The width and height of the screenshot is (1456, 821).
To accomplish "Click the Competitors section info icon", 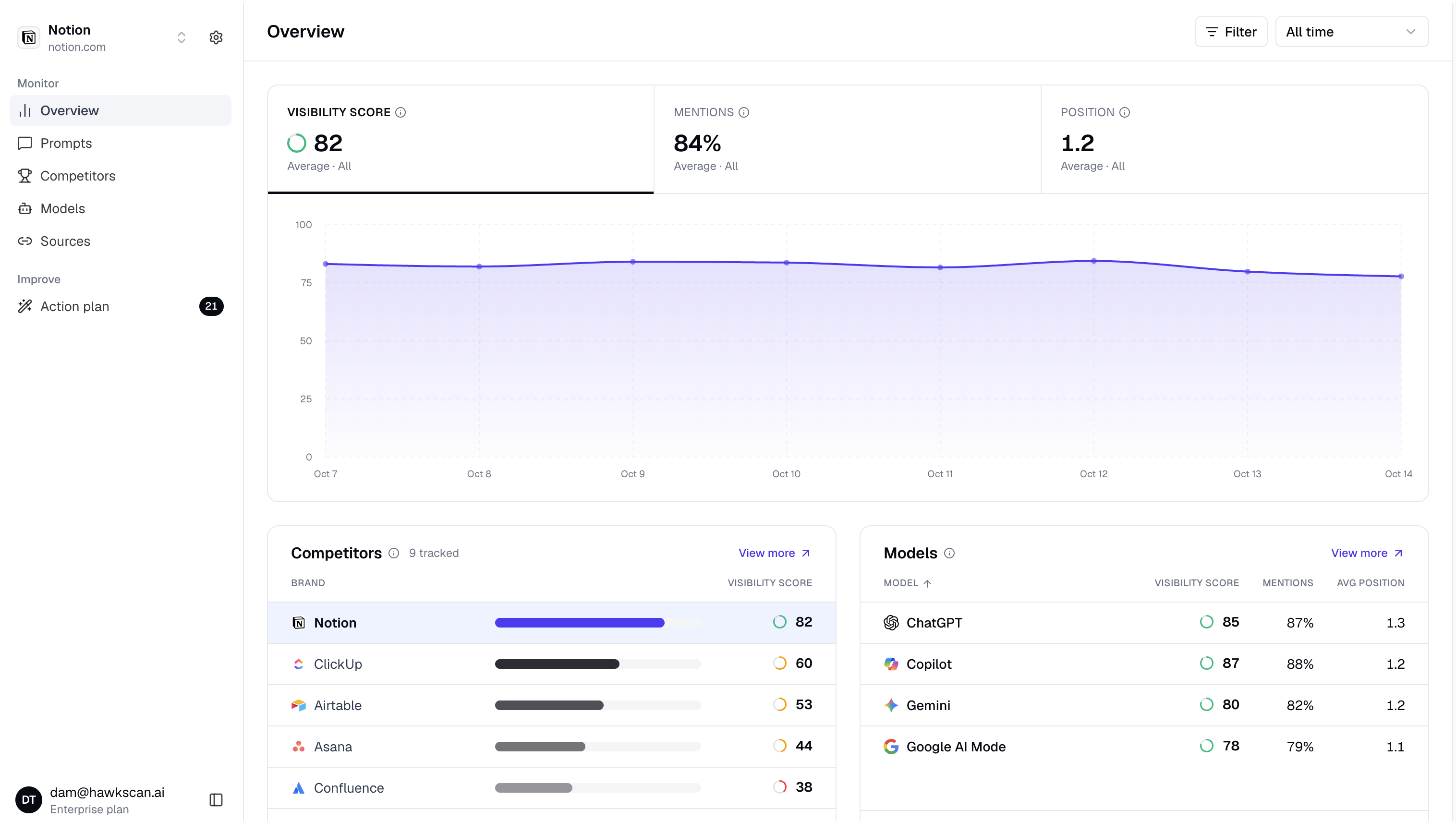I will pos(394,553).
